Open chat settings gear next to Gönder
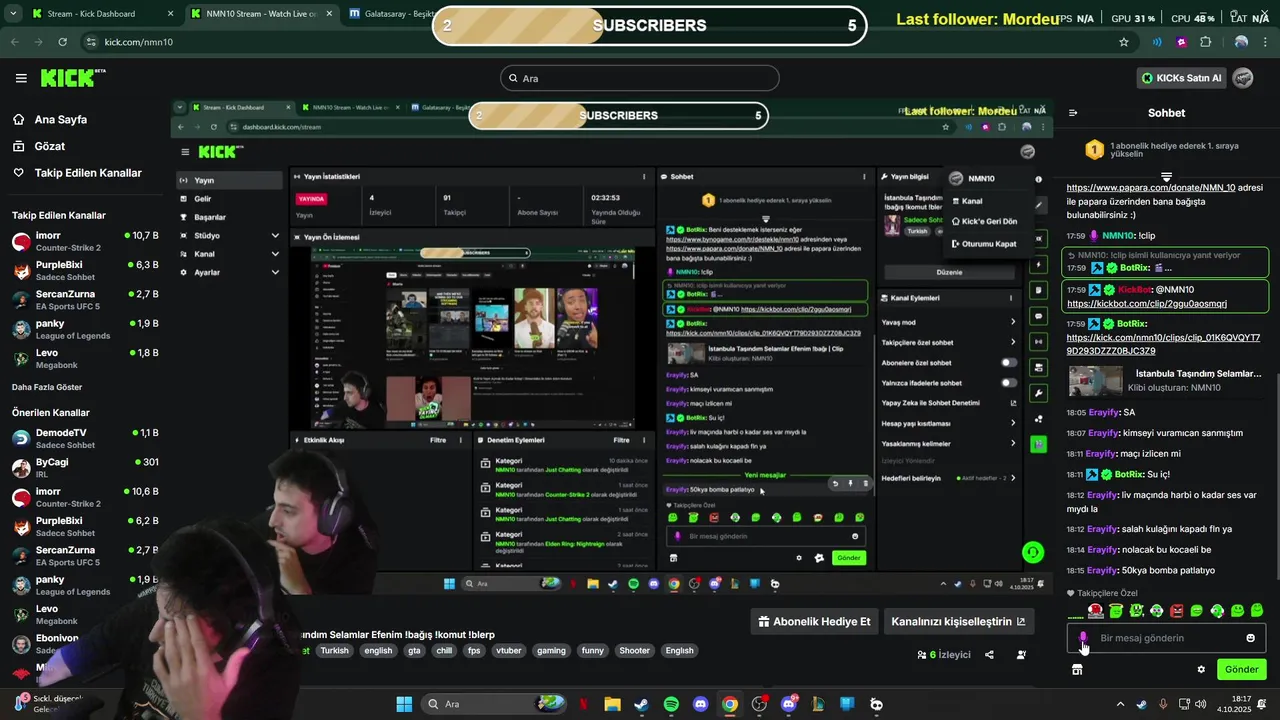 pyautogui.click(x=1201, y=669)
